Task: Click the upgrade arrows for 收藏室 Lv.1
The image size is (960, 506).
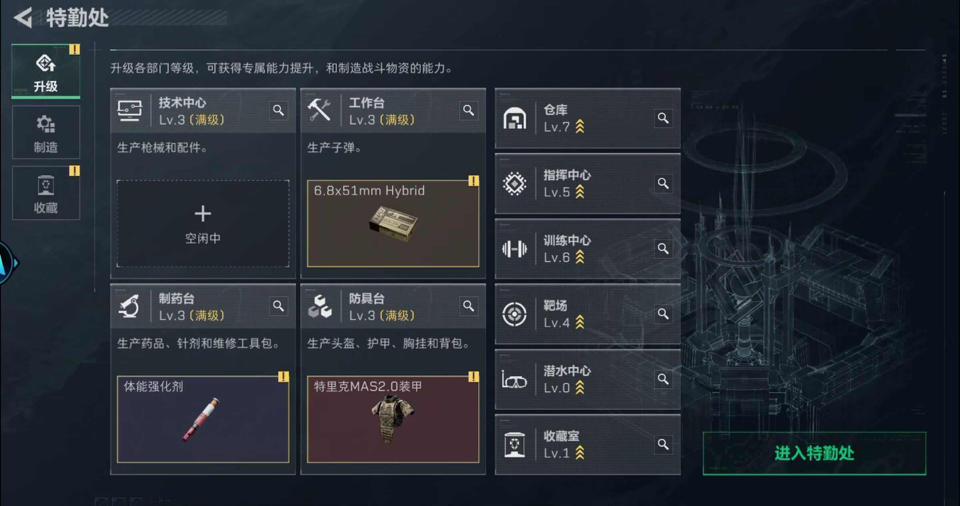Action: pyautogui.click(x=580, y=453)
